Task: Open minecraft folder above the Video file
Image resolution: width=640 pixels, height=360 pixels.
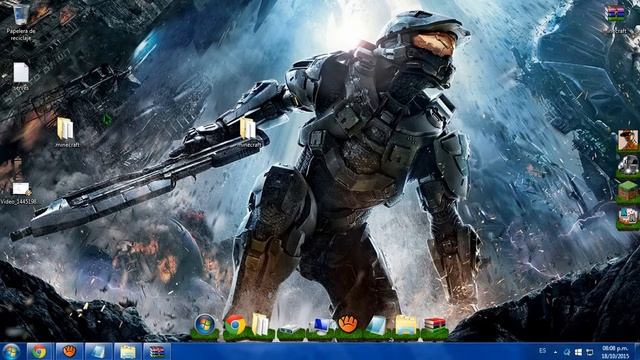Action: (x=66, y=132)
